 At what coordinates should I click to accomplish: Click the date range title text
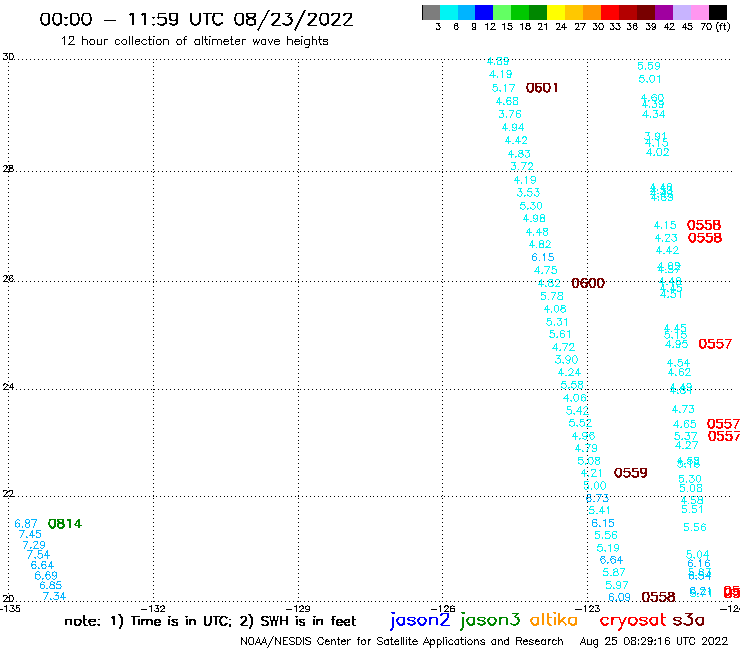(196, 20)
